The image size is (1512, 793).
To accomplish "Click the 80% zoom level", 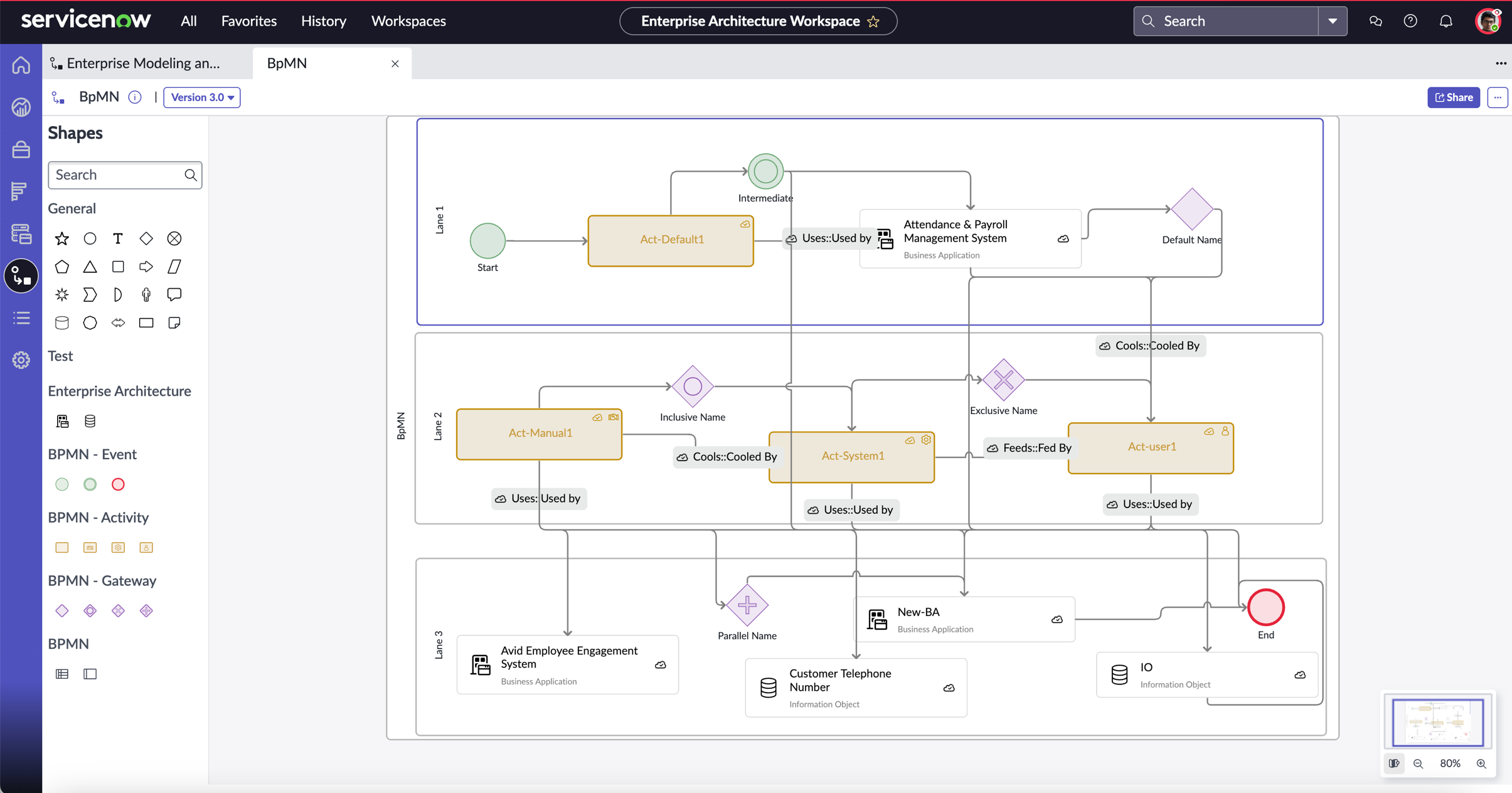I will (x=1450, y=764).
